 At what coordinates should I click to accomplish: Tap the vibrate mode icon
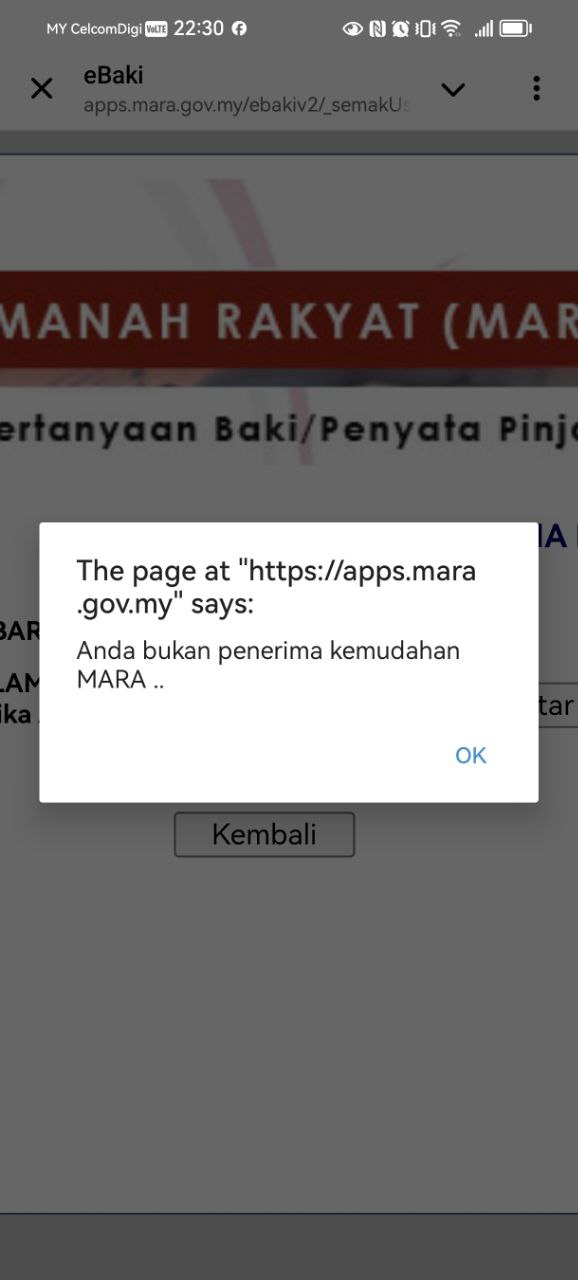tap(425, 29)
